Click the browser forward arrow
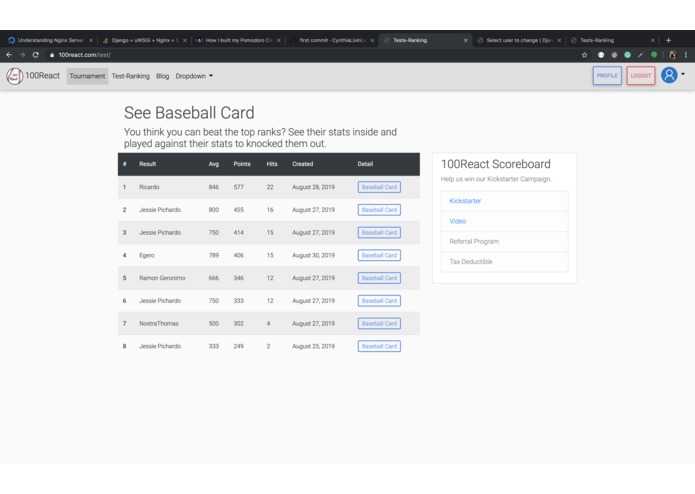Viewport: 695px width, 494px height. click(22, 55)
